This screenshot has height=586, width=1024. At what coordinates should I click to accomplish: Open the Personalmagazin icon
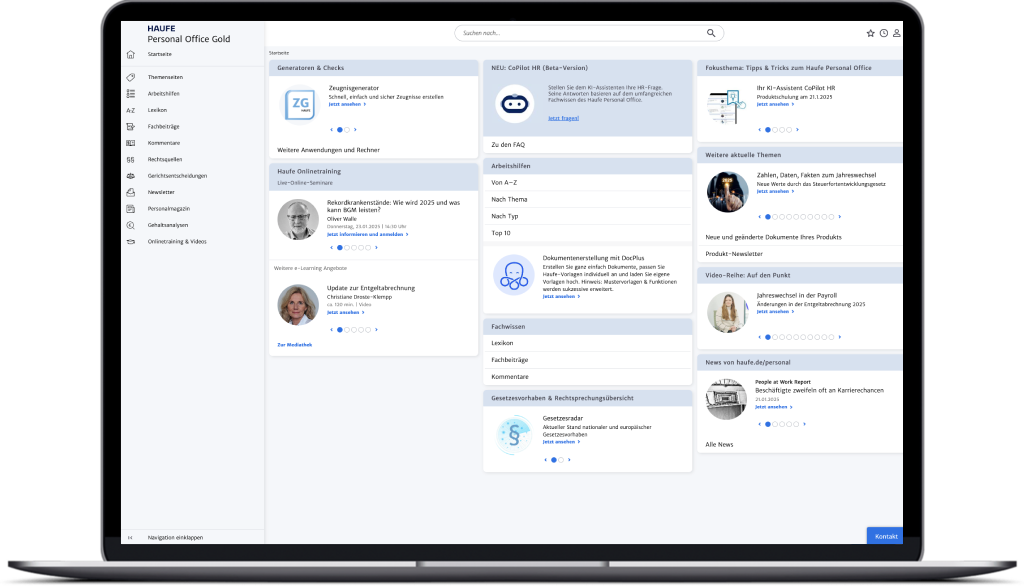131,208
